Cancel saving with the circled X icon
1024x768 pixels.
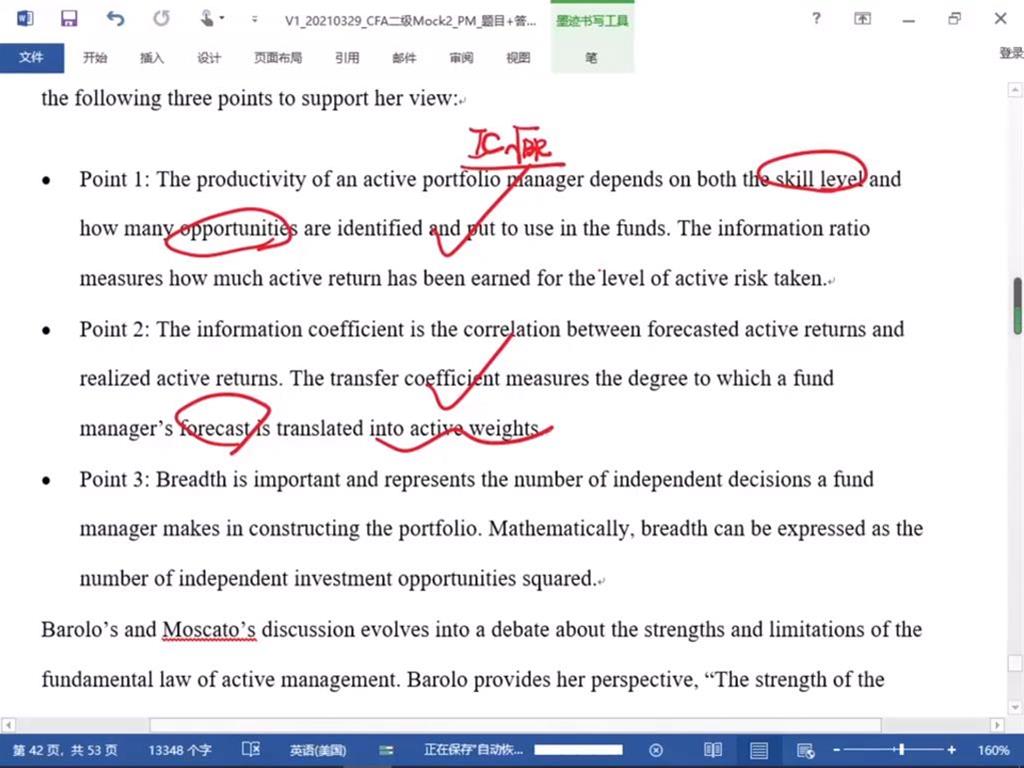[x=656, y=750]
